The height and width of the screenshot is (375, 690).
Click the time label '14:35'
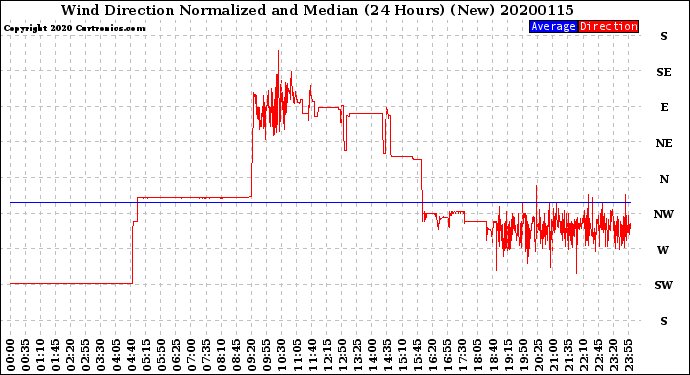click(x=387, y=355)
